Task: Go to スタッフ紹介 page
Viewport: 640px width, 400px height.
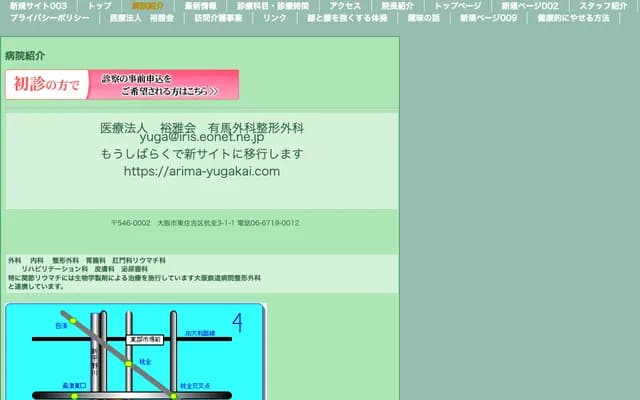Action: (603, 6)
